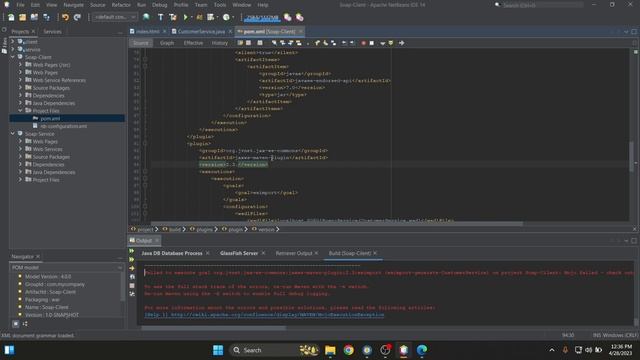This screenshot has height=360, width=640.
Task: Open the Tools menu
Action: coord(220,5)
